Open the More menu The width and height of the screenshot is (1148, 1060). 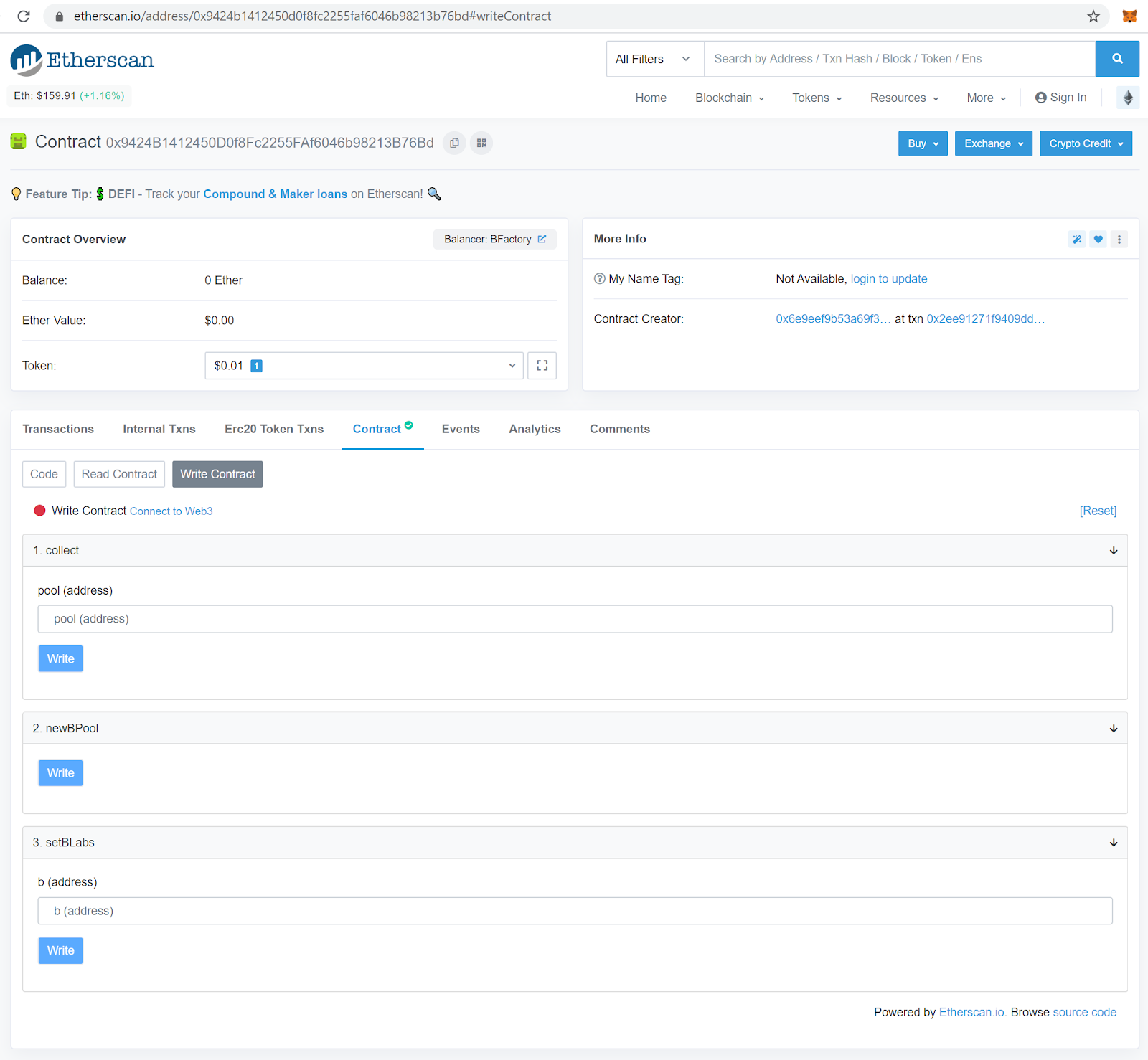(x=986, y=98)
